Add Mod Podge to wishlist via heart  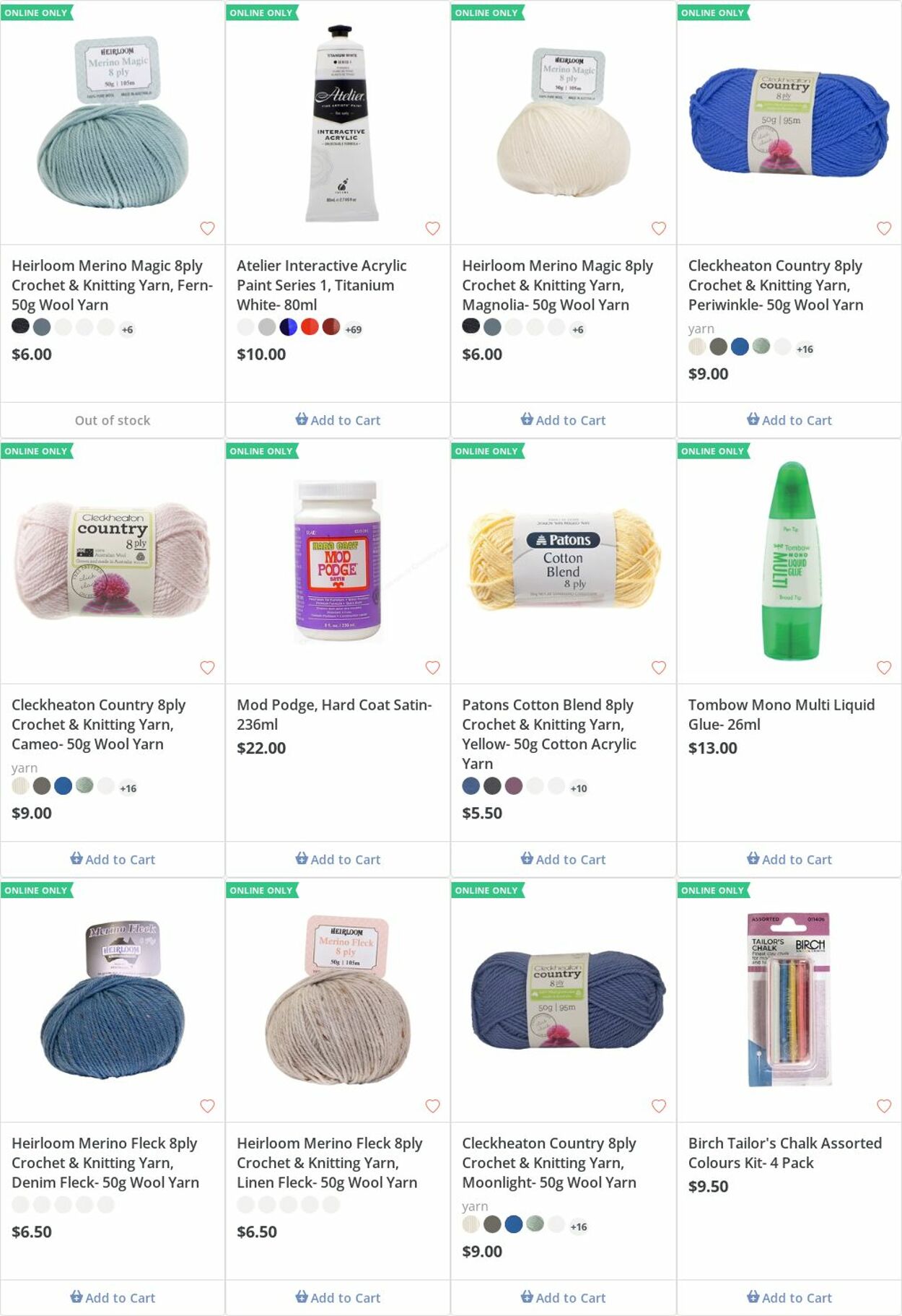coord(432,667)
